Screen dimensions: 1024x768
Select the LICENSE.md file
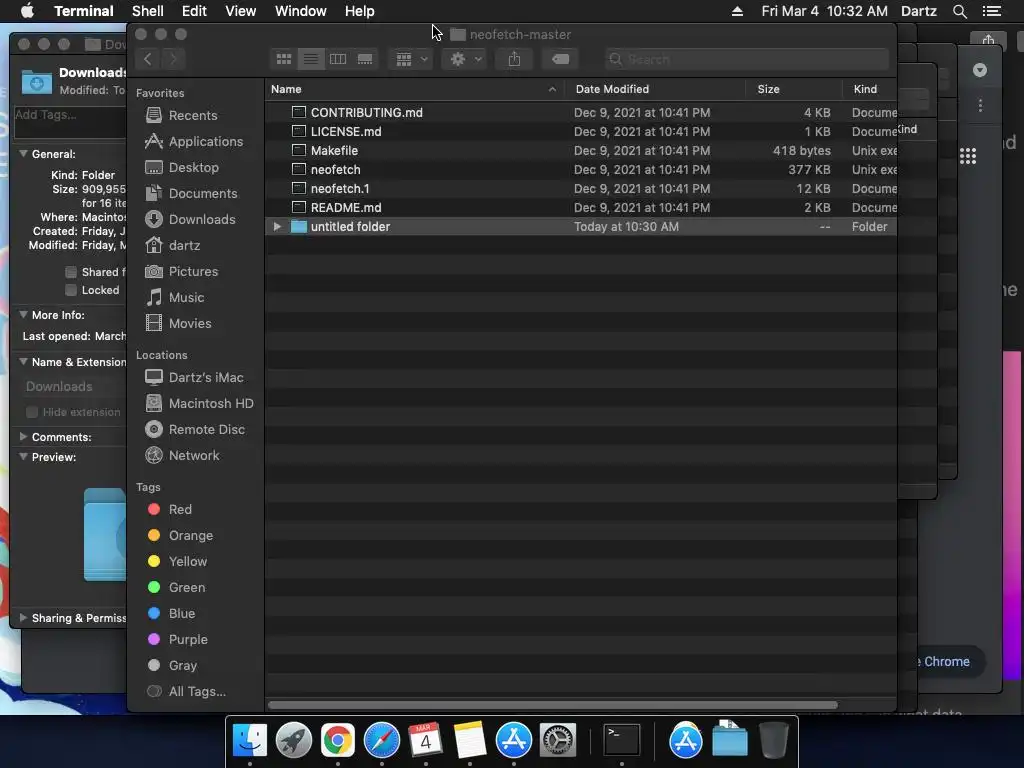point(581,132)
